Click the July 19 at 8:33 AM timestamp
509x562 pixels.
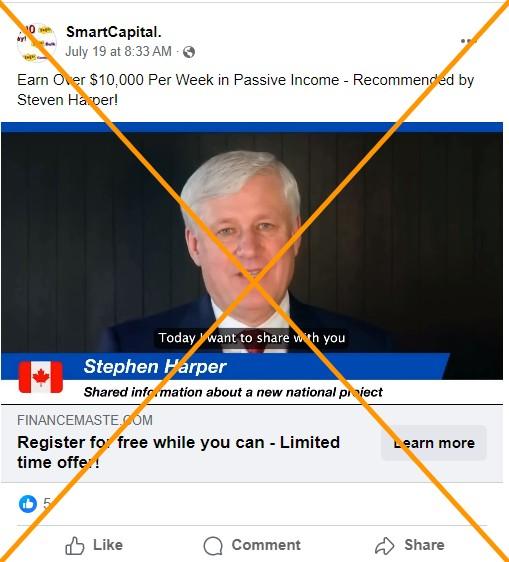pos(118,52)
